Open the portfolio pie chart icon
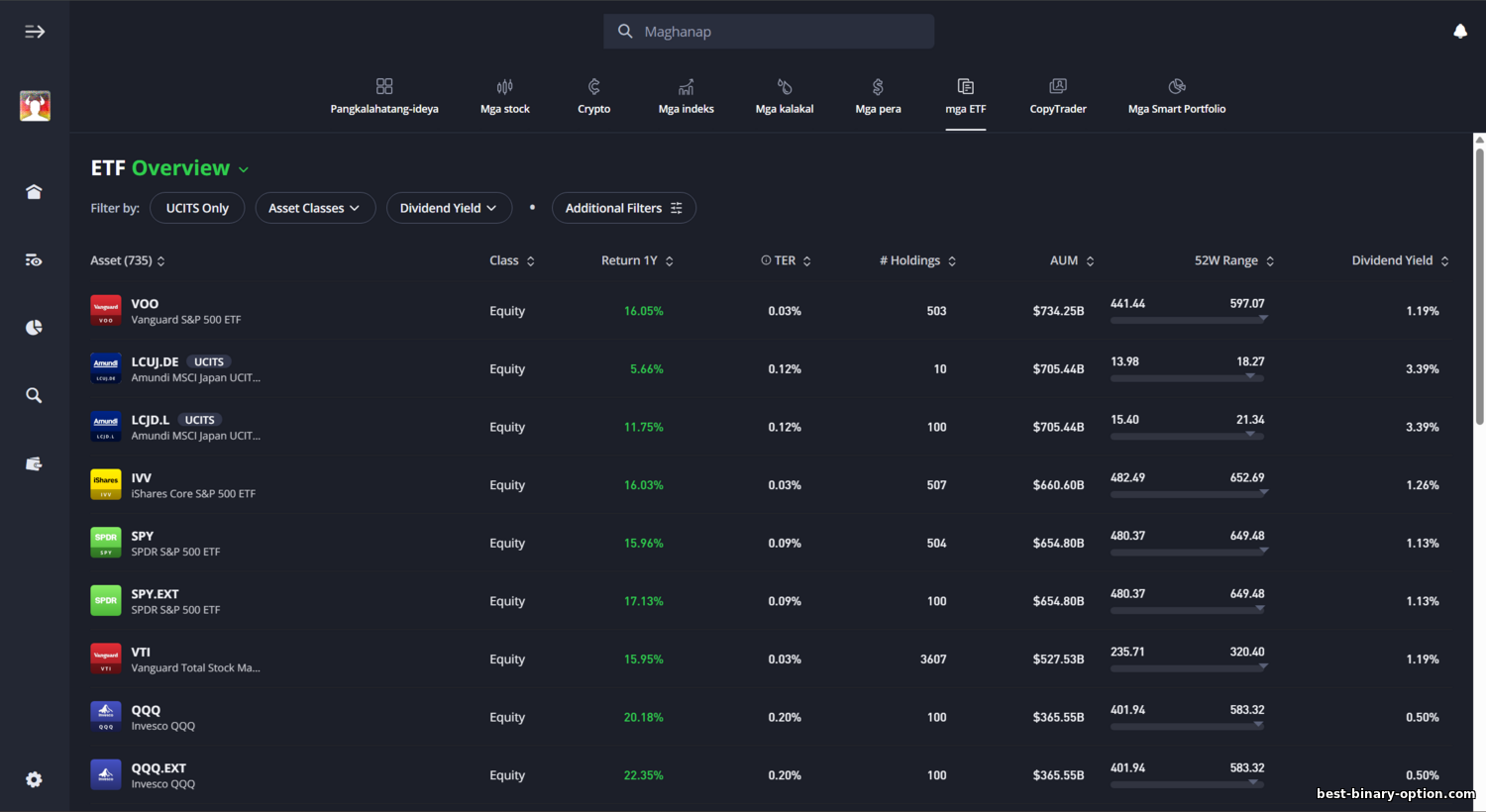 coord(34,328)
